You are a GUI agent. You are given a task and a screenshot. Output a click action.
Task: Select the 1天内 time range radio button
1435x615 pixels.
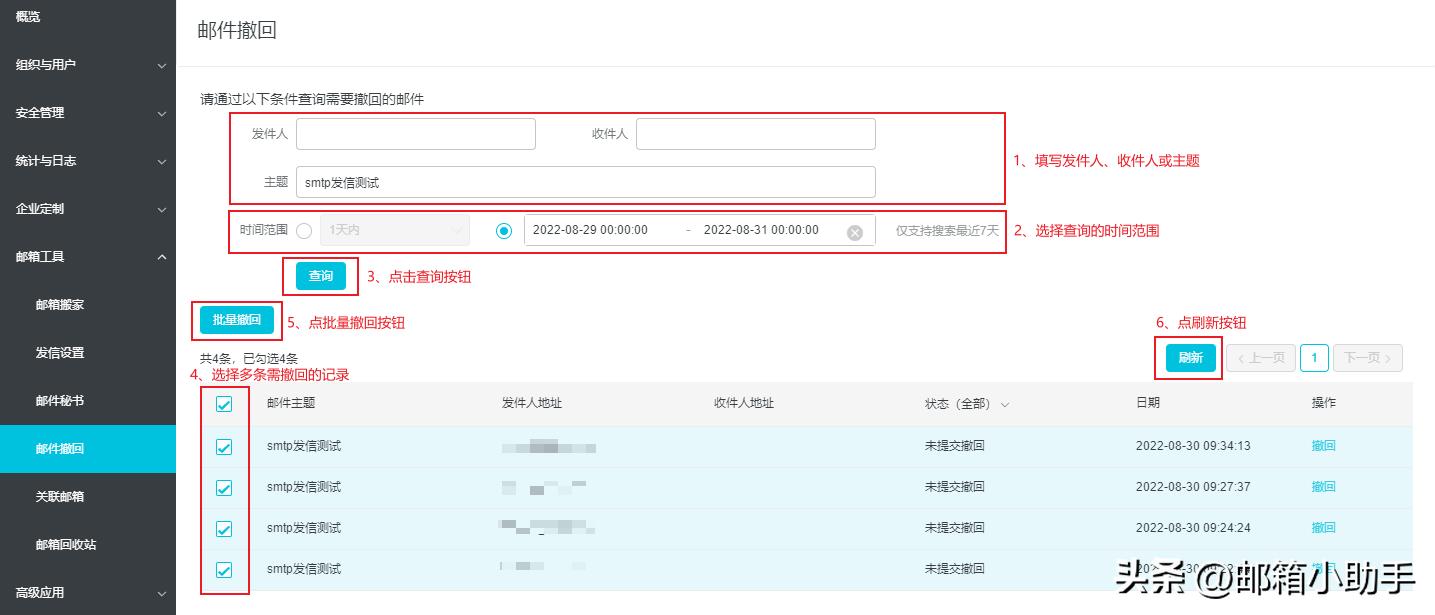click(304, 231)
